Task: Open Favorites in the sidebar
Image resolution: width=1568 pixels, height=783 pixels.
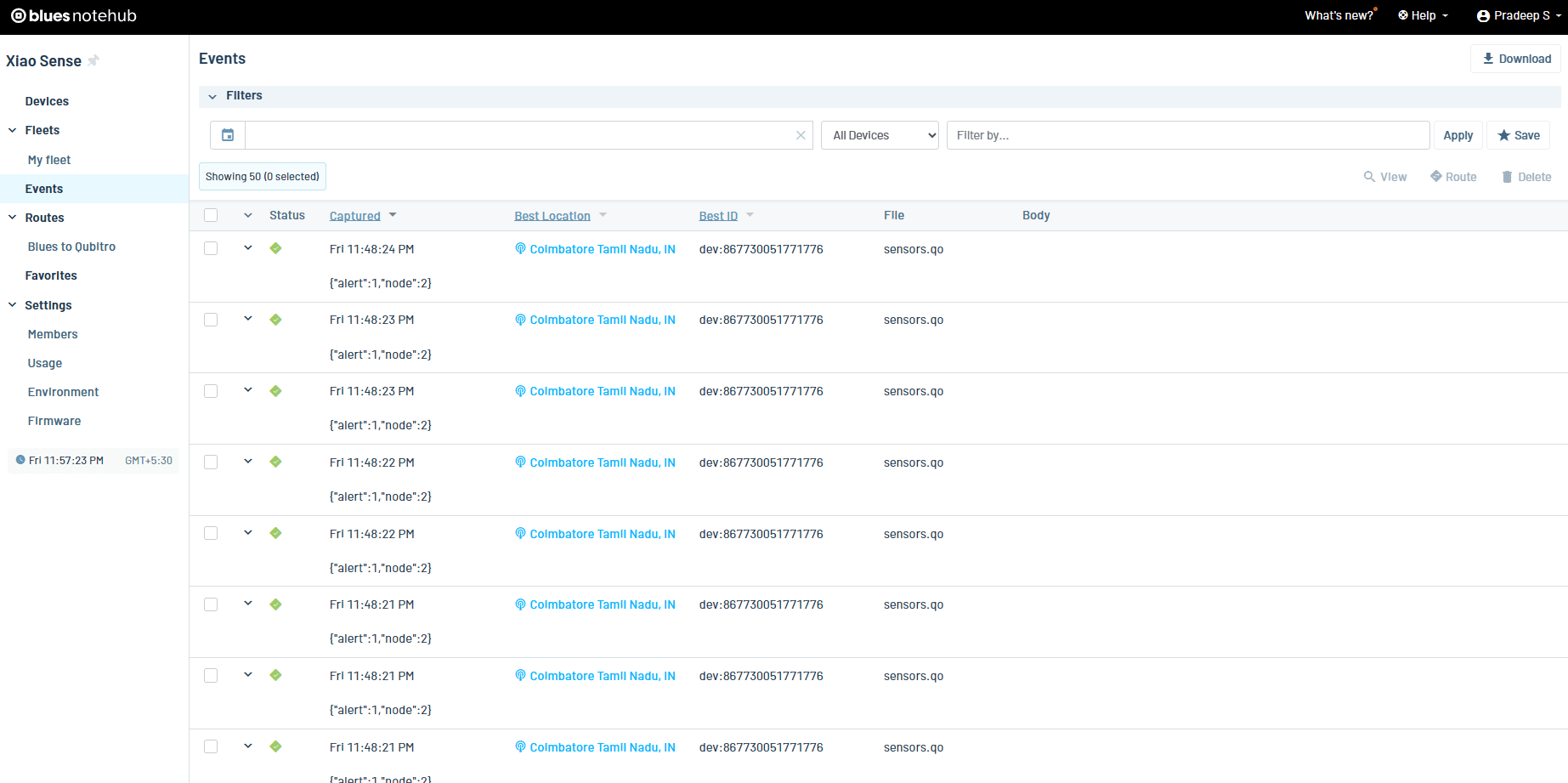Action: click(51, 275)
